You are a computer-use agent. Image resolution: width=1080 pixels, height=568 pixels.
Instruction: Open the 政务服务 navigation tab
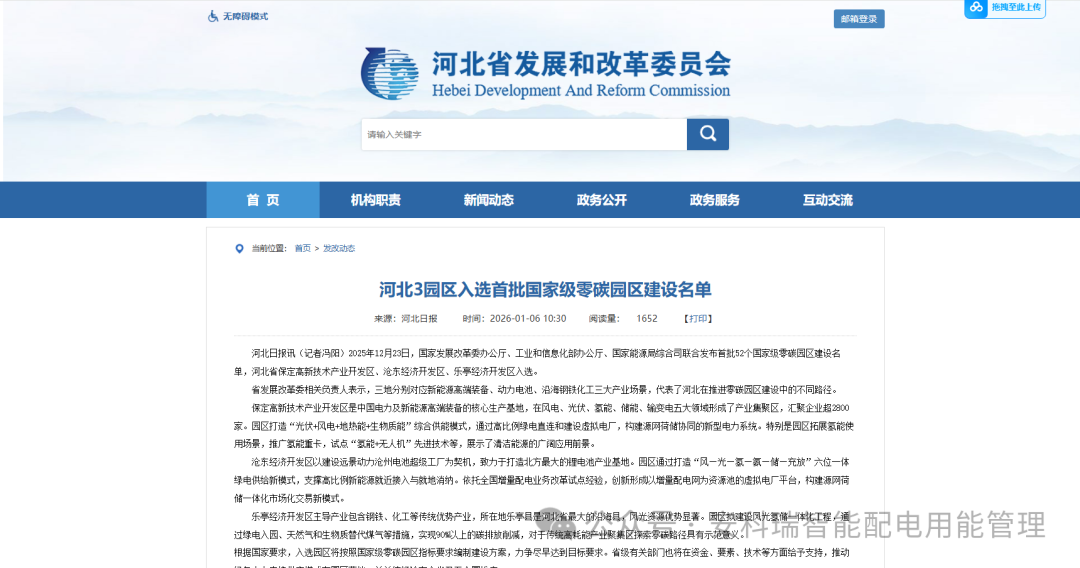point(714,200)
